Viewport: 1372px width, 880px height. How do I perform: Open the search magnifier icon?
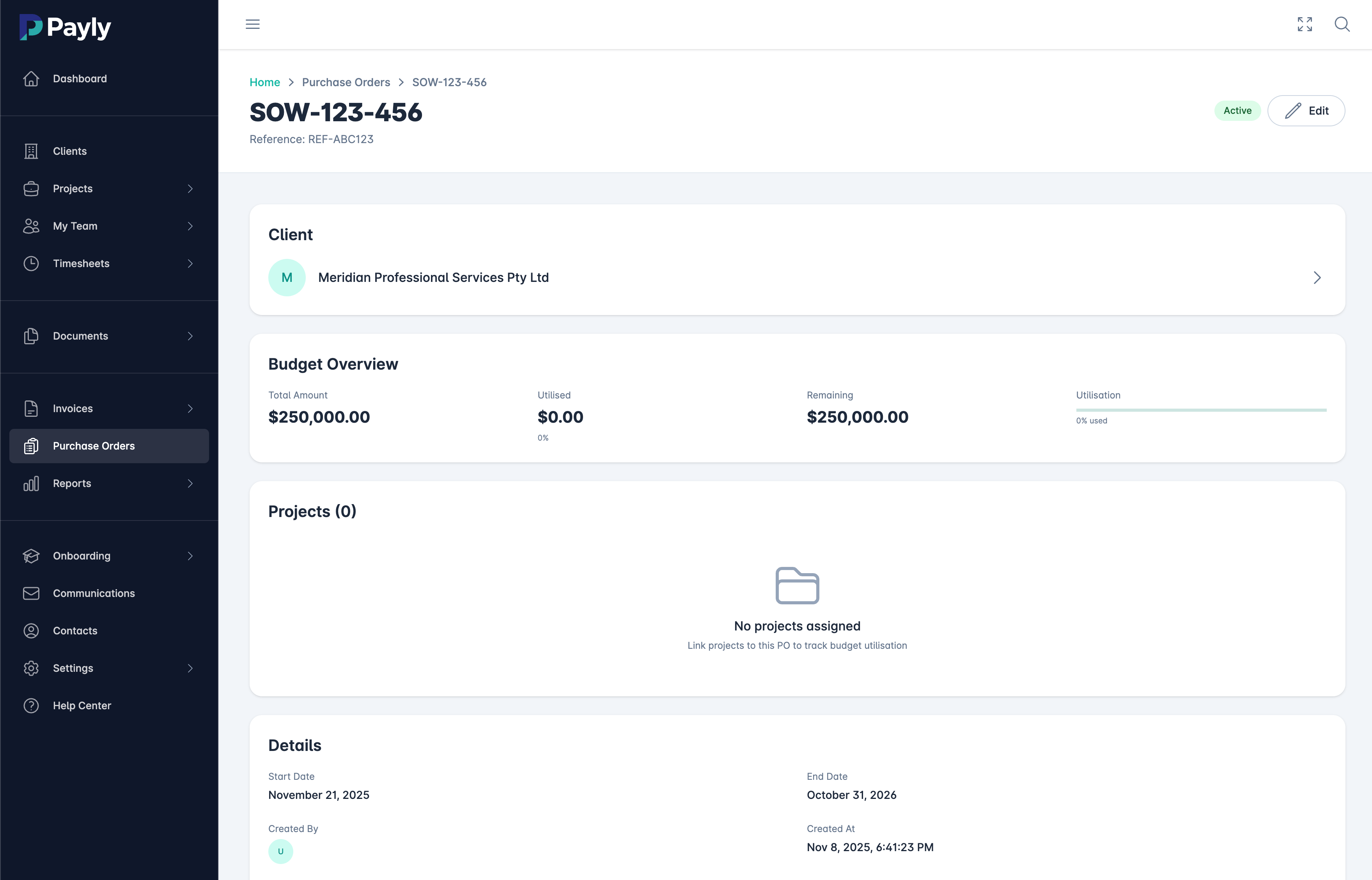click(x=1342, y=25)
